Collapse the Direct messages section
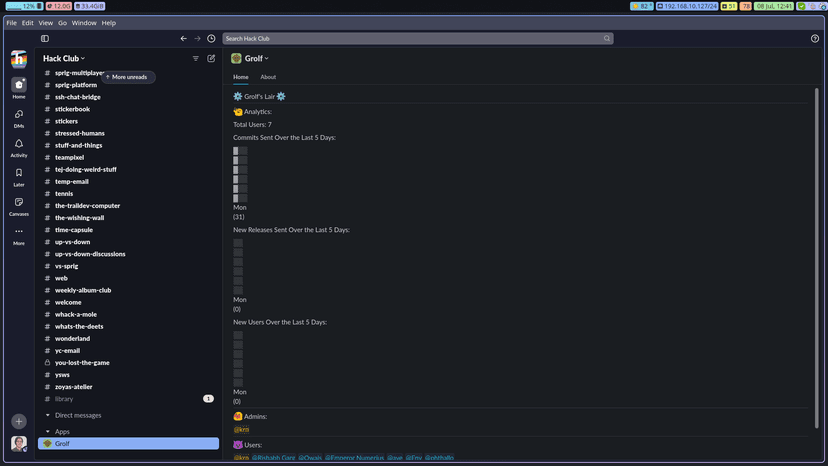Viewport: 828px width, 466px height. coord(48,415)
